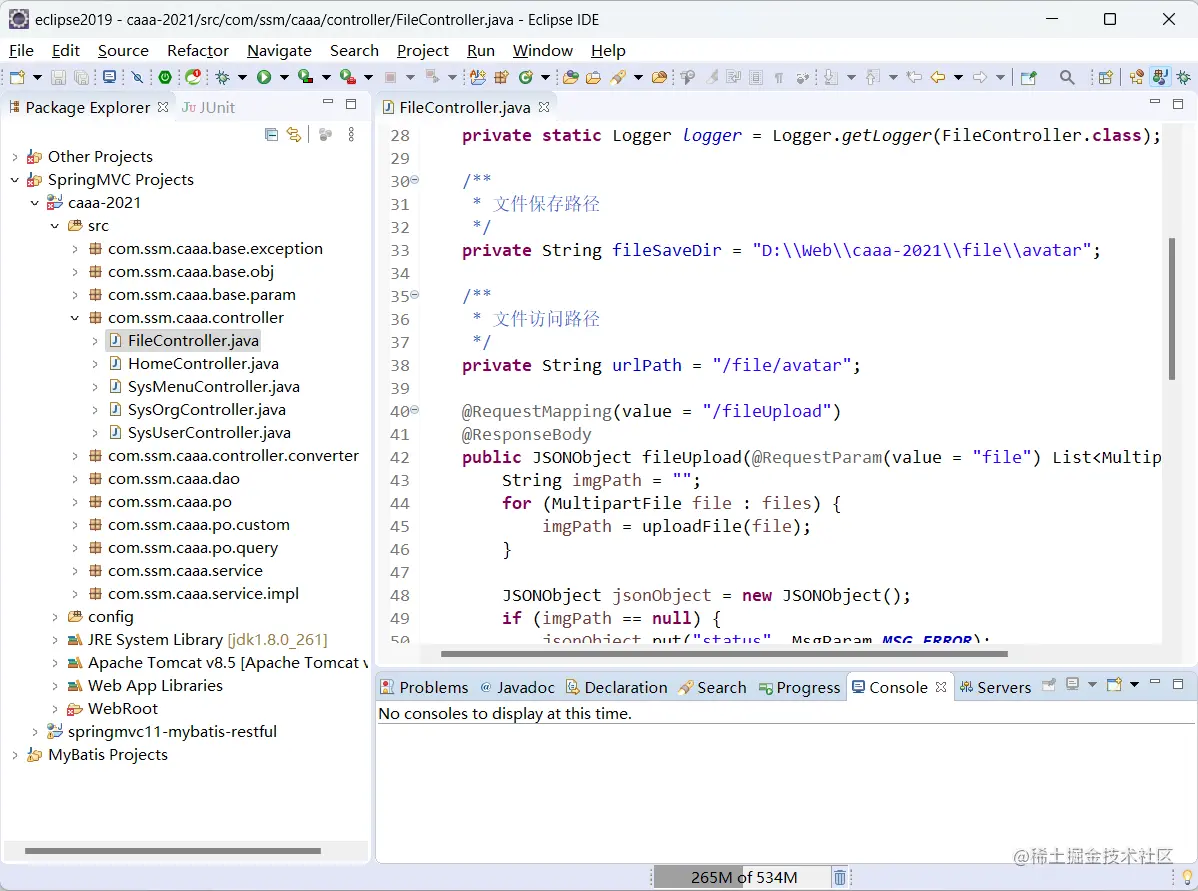Click the yellow Back navigation arrow
Image resolution: width=1198 pixels, height=891 pixels.
pyautogui.click(x=937, y=77)
